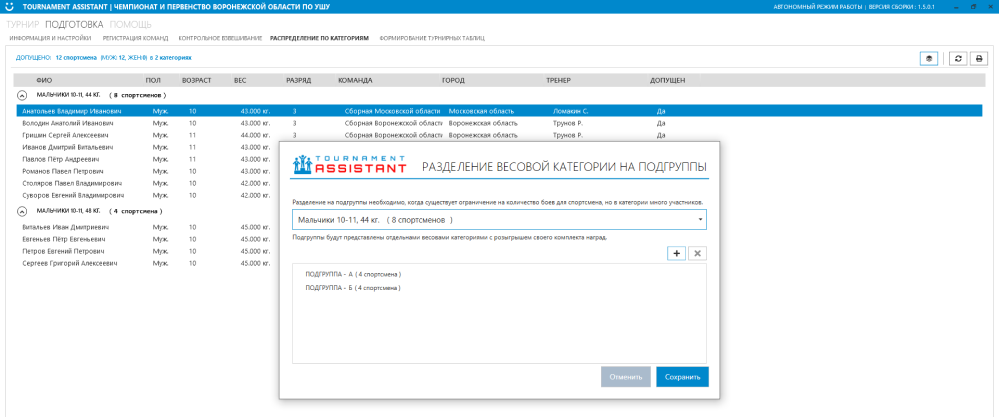Collapse the Мальчики 10-11, 48 кг group
This screenshot has height=417, width=999.
[22, 212]
